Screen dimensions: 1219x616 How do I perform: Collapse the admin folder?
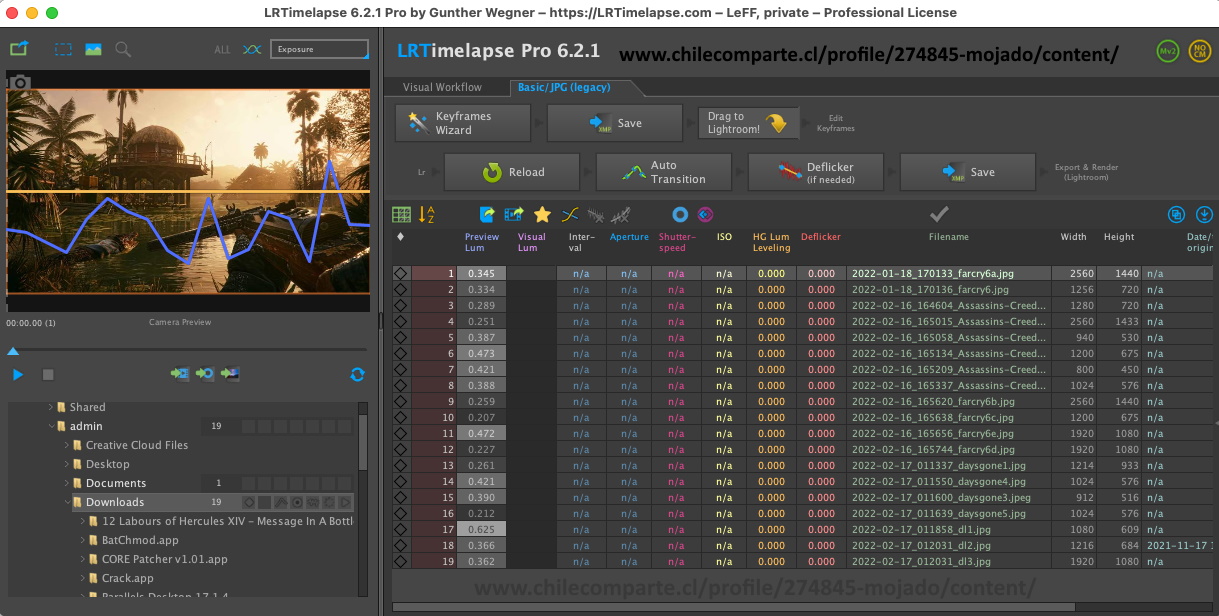click(x=51, y=426)
